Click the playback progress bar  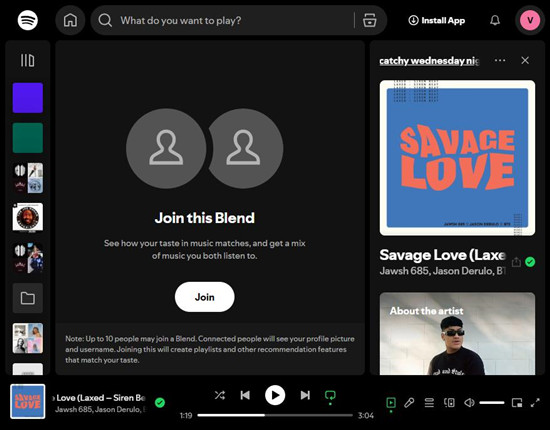tap(275, 415)
